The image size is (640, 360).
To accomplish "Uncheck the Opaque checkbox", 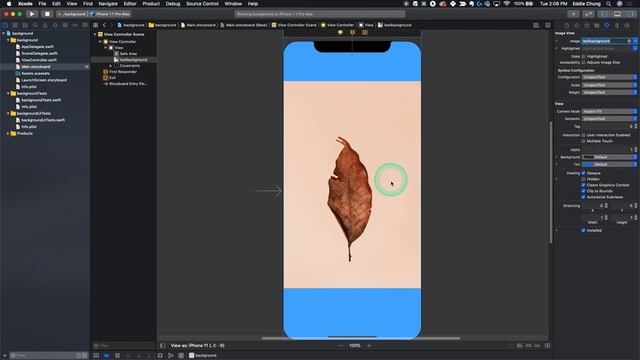I will click(x=583, y=173).
